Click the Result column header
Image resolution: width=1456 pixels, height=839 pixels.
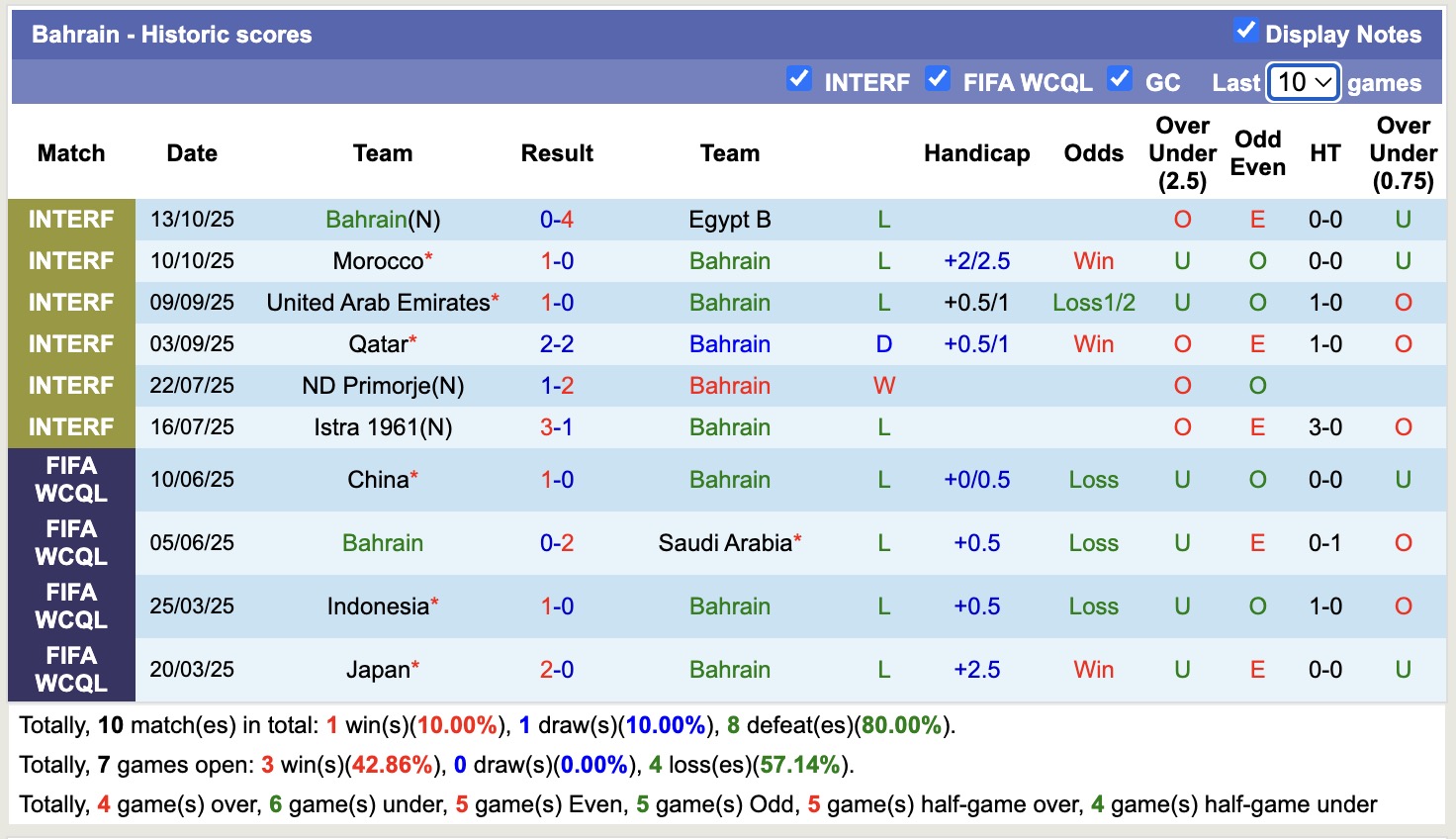[557, 153]
